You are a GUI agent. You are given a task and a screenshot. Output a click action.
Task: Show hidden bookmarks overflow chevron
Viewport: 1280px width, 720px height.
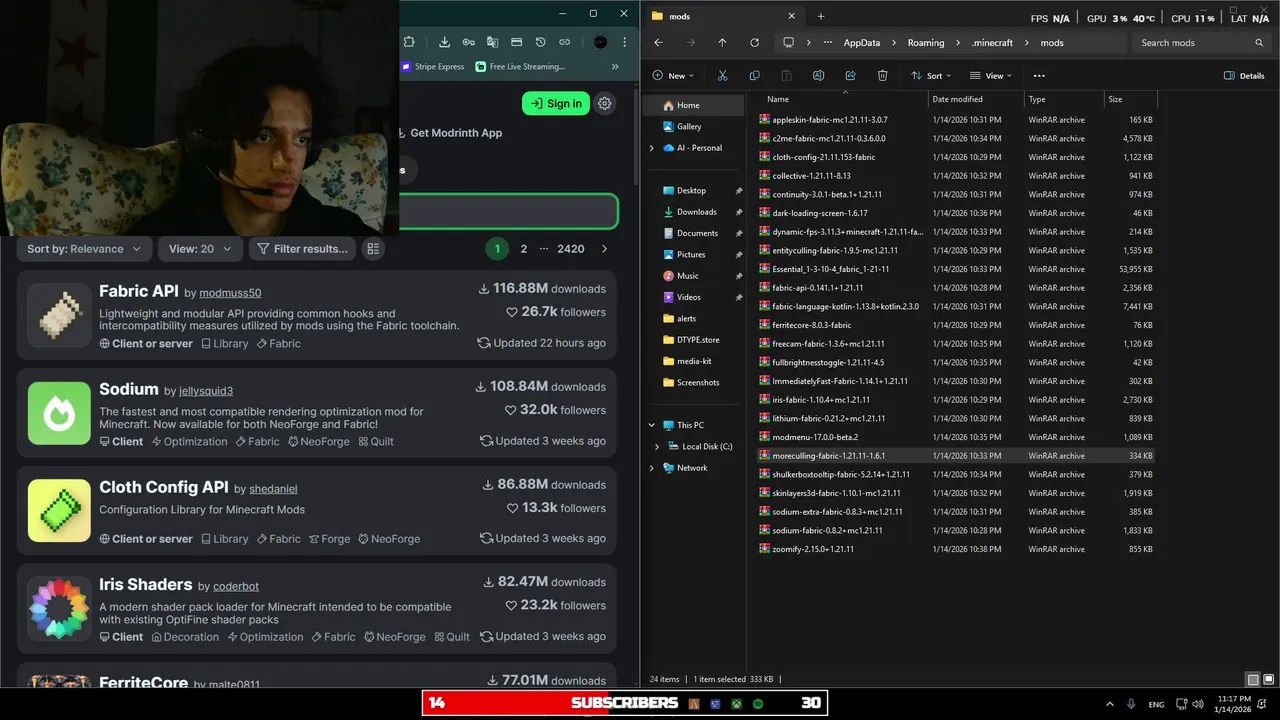pos(616,67)
